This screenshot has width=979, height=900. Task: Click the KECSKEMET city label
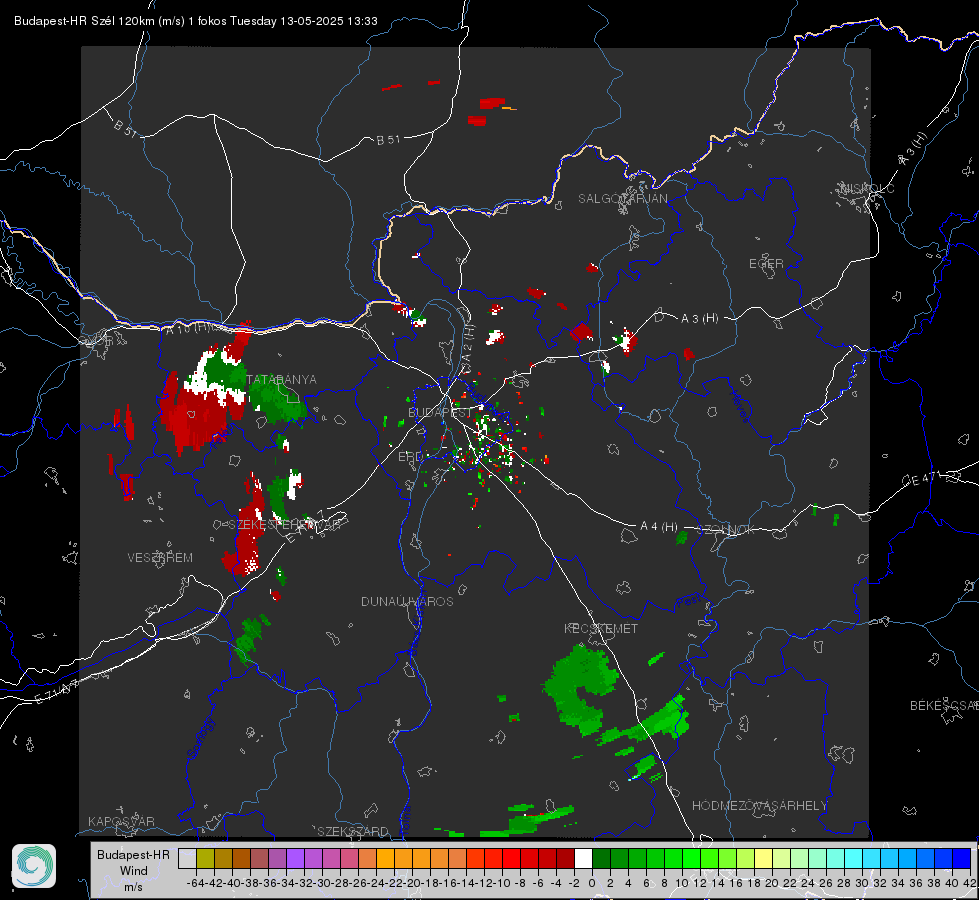click(x=601, y=629)
